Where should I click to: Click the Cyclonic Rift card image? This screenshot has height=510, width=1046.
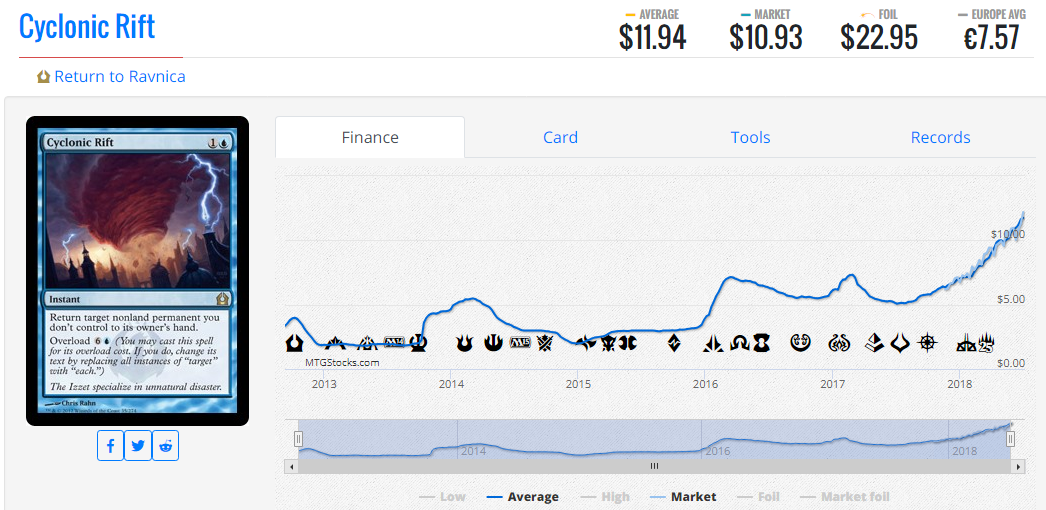(x=137, y=271)
